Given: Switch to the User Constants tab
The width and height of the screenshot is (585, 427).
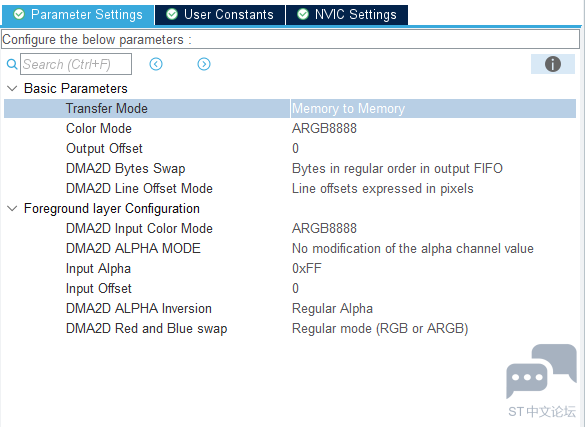Looking at the screenshot, I should [x=220, y=15].
